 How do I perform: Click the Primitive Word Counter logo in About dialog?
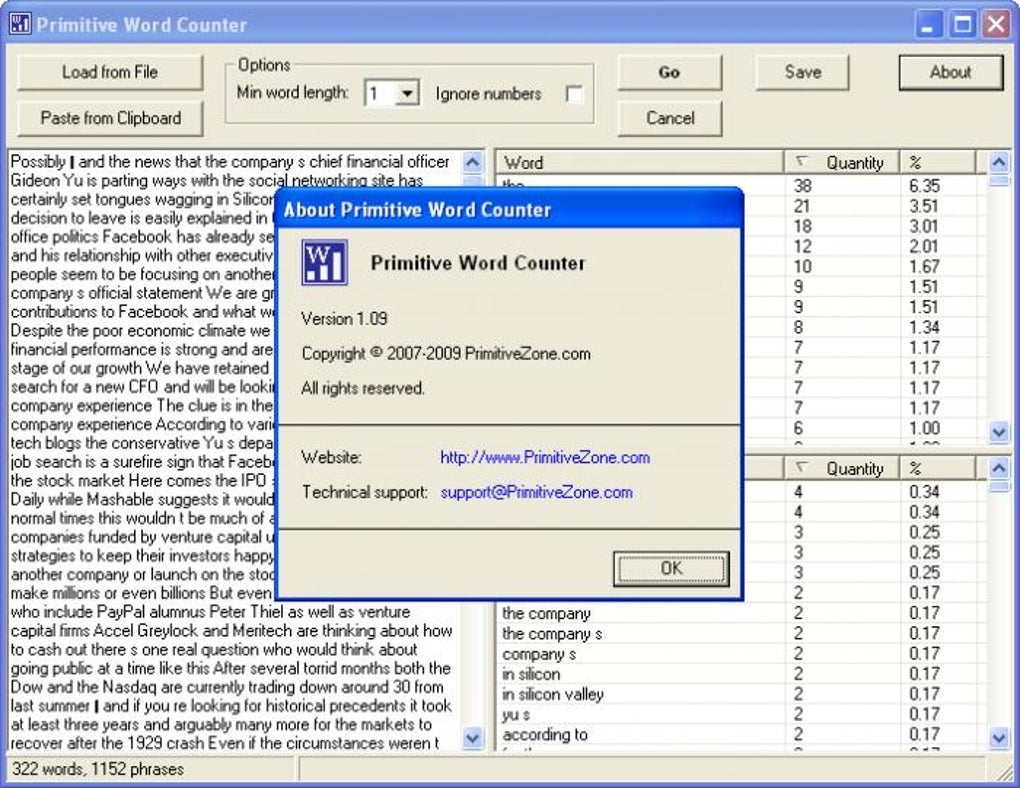coord(325,262)
